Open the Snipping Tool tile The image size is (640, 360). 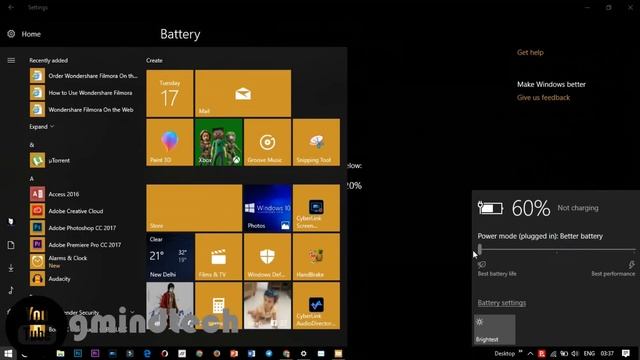click(x=316, y=142)
